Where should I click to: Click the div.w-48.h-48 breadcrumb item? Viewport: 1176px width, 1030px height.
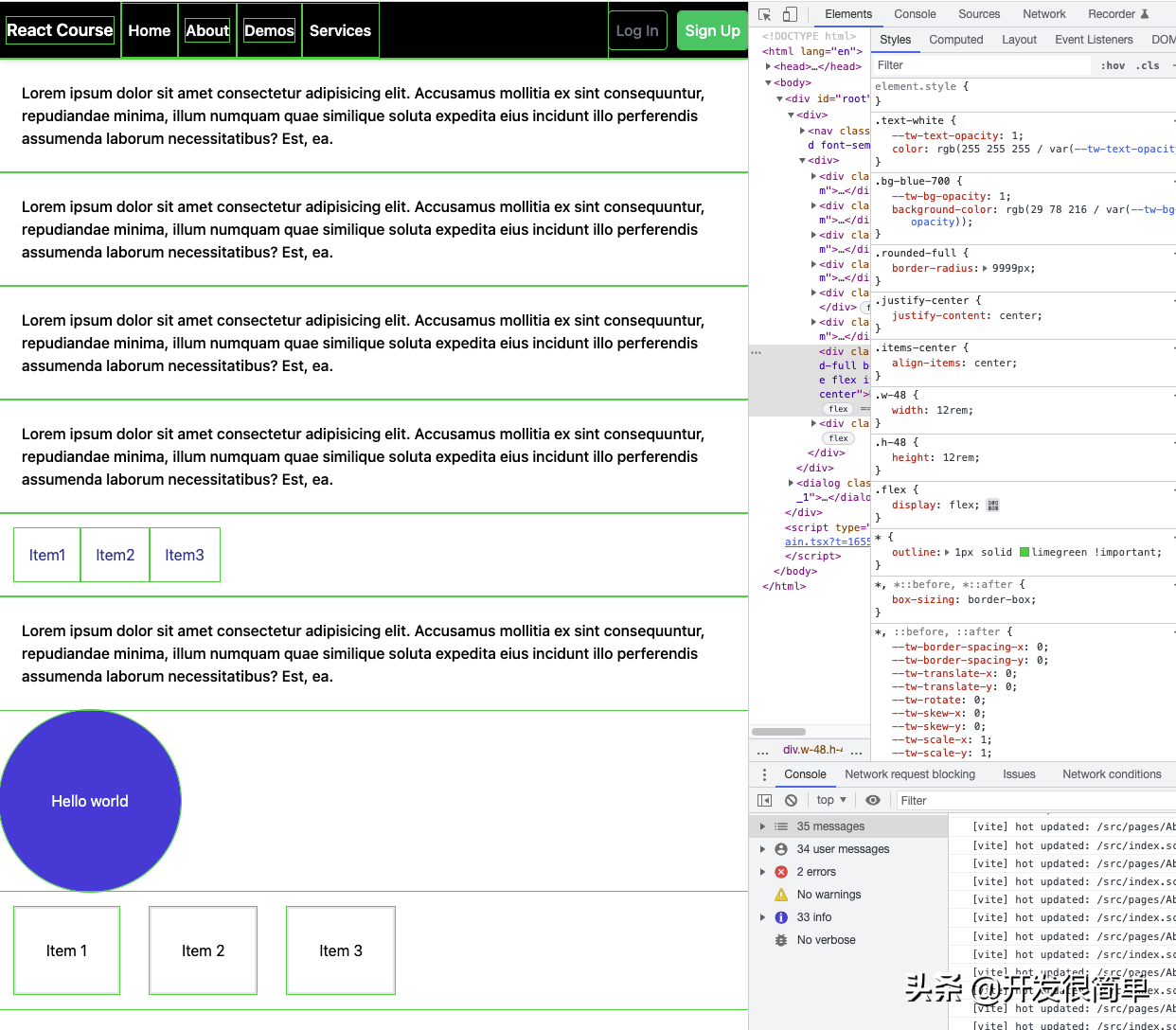click(812, 750)
